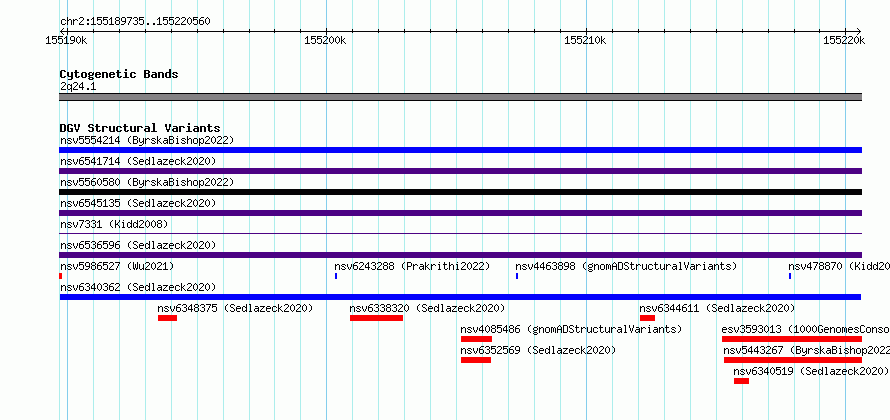This screenshot has height=420, width=890.
Task: Click the red nsv6344611 variant bar
Action: point(648,318)
